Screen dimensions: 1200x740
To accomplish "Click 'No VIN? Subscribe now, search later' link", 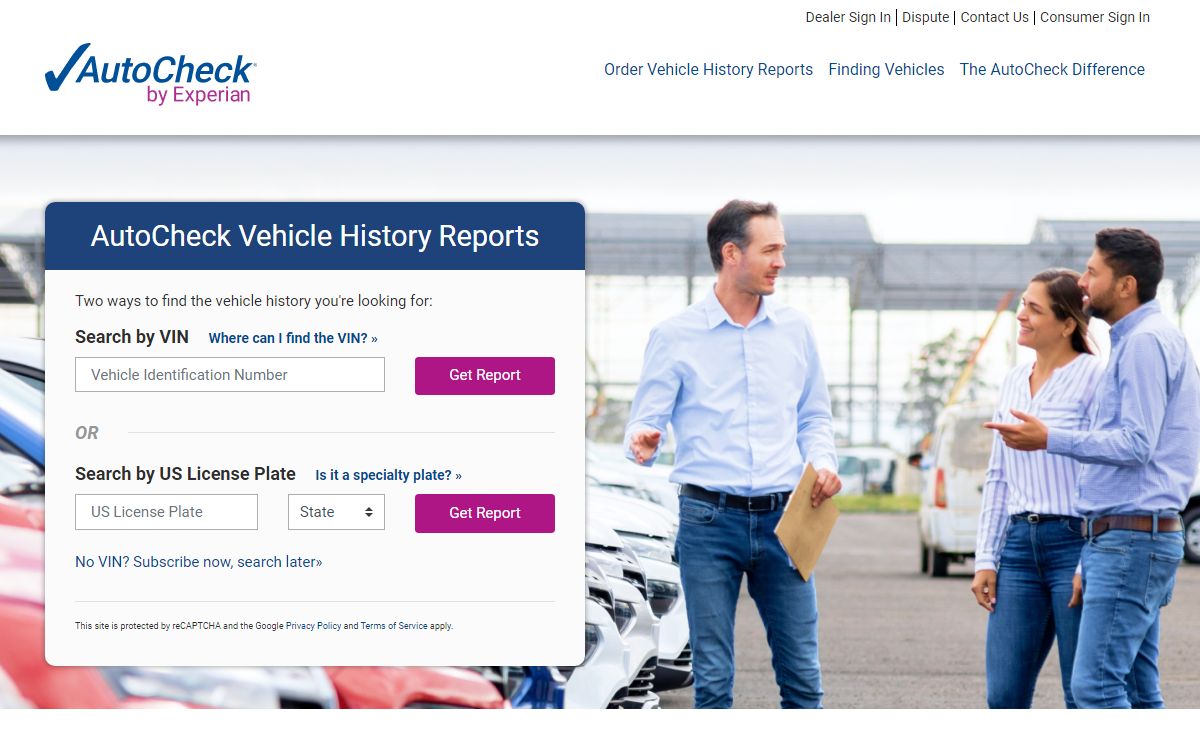I will [x=199, y=562].
